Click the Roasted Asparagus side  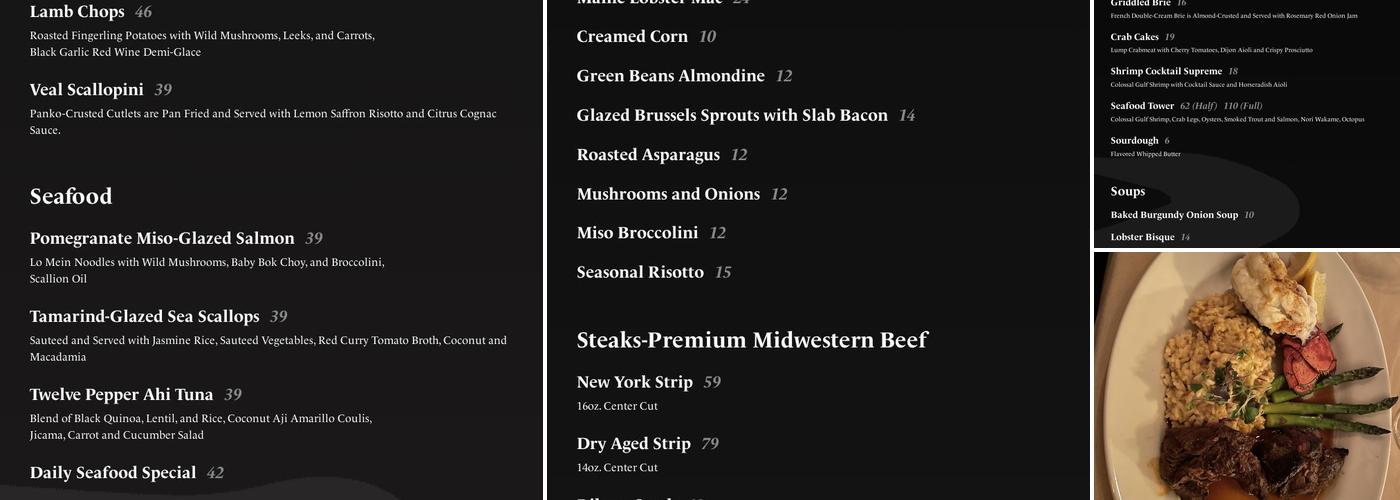click(x=648, y=154)
